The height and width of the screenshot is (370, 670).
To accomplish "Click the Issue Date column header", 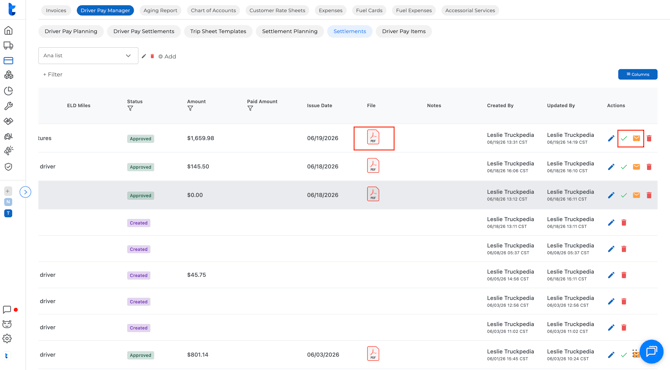I will point(319,106).
